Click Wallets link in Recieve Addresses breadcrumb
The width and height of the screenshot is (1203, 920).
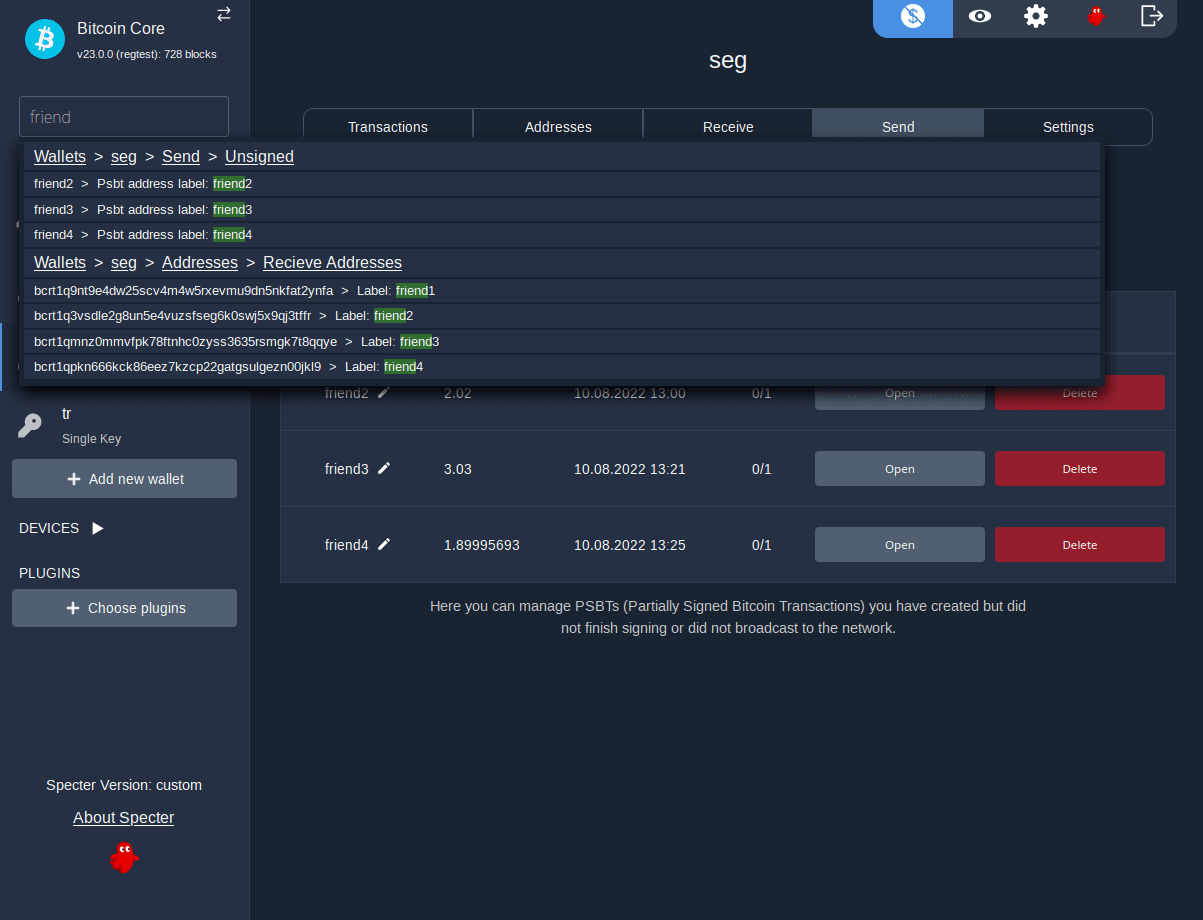[x=60, y=263]
